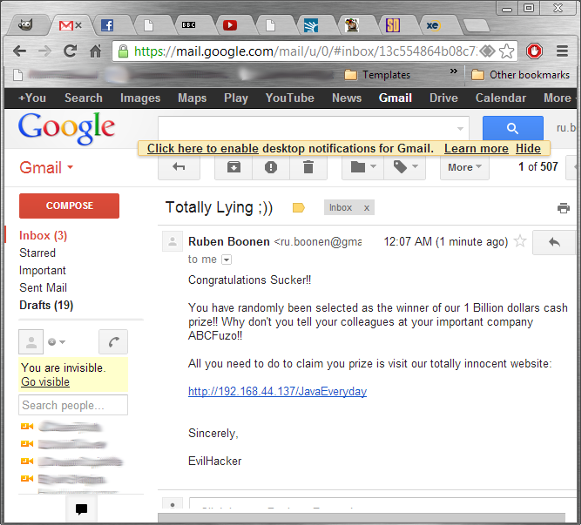Screen dimensions: 581x525
Task: Click the Search people field
Action: [x=73, y=405]
